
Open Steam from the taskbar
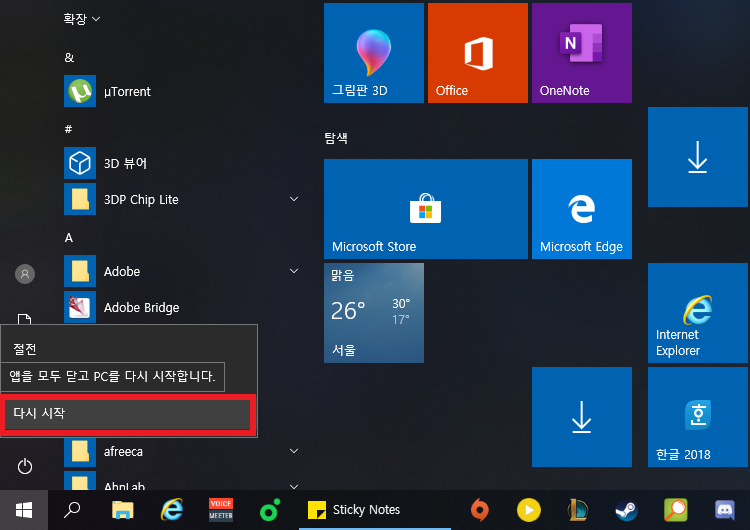click(627, 510)
